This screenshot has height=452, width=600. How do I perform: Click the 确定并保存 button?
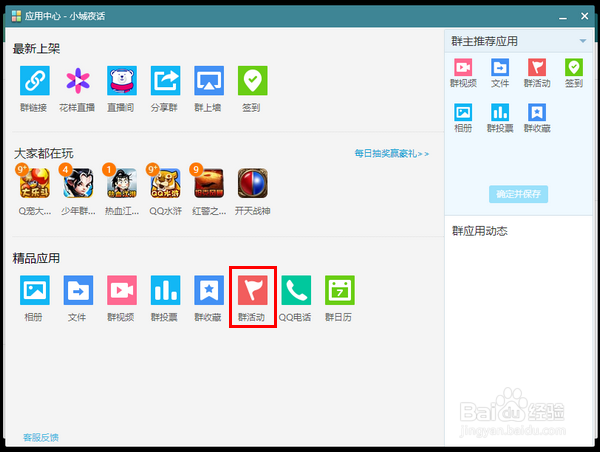(518, 194)
